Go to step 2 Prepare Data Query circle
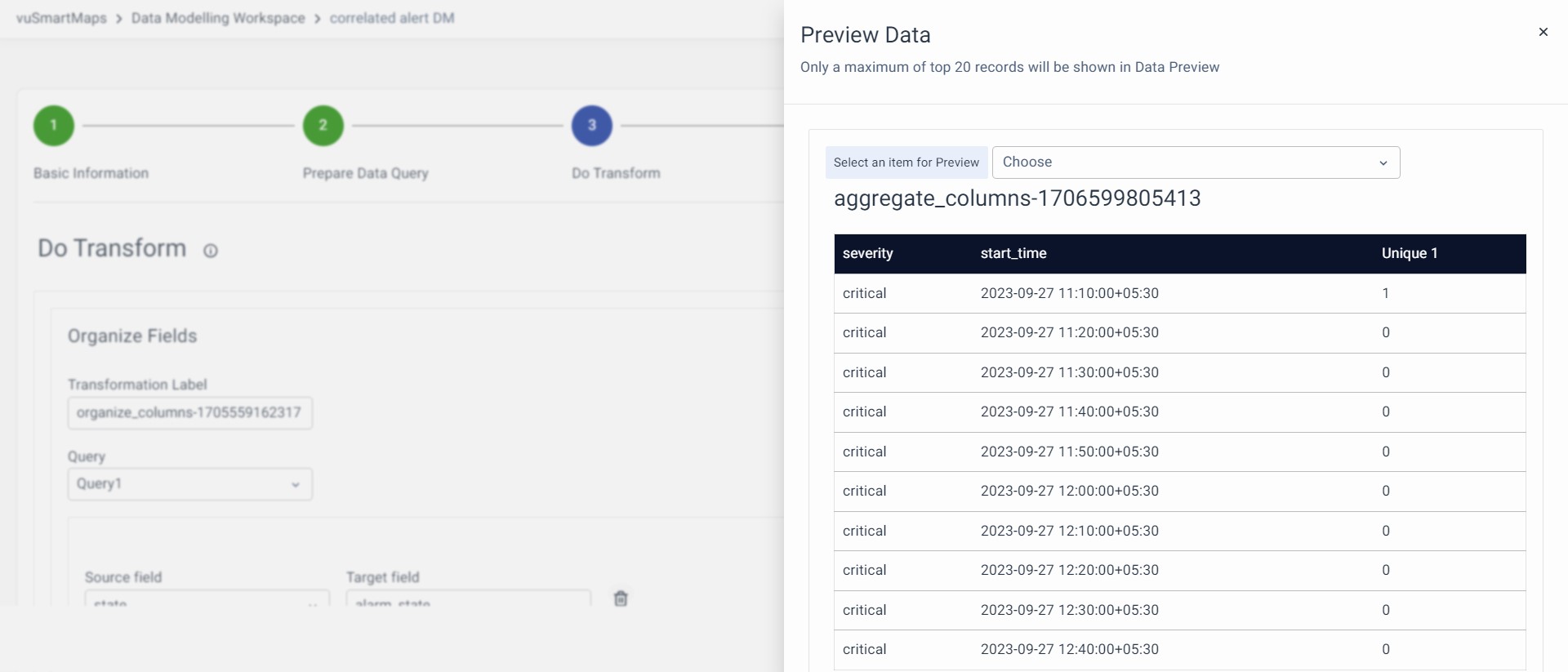 323,126
